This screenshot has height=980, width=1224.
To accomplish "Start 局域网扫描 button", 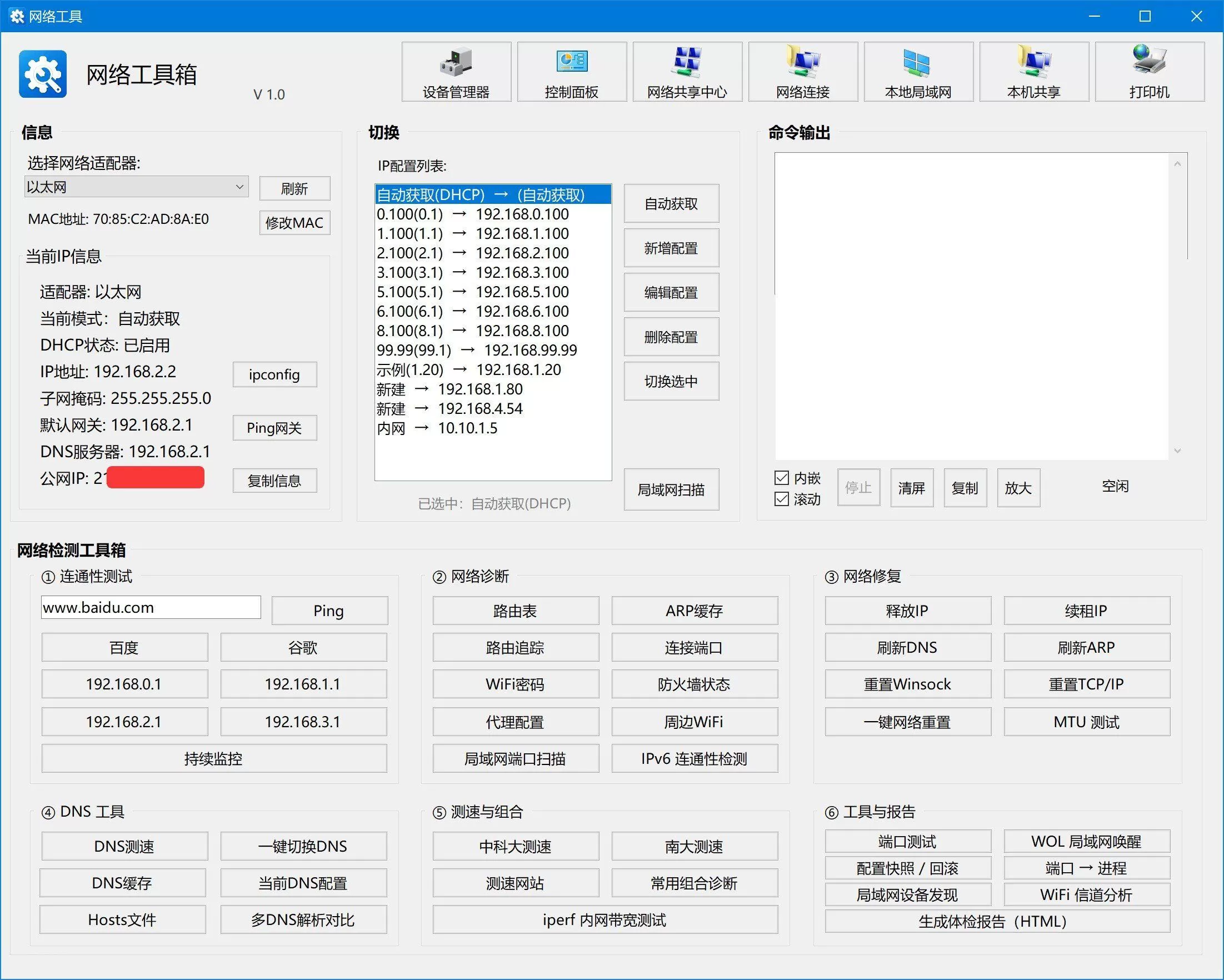I will click(671, 489).
